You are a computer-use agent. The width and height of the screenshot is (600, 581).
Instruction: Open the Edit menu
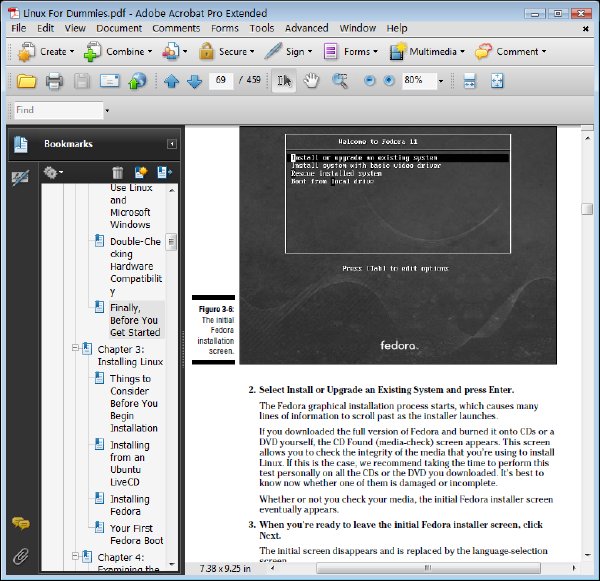45,28
